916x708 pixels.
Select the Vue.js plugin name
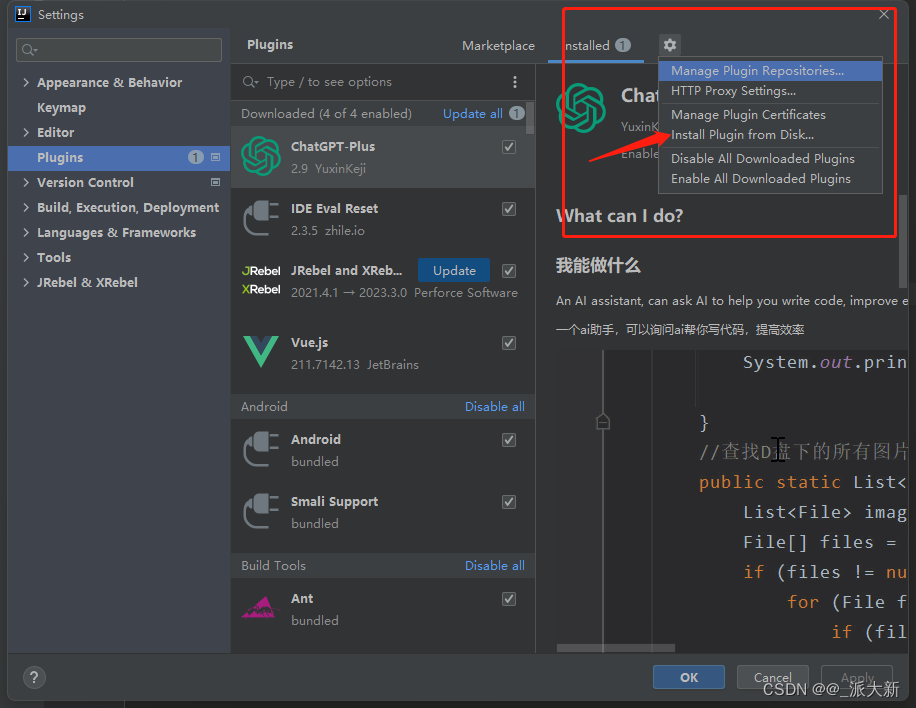(x=310, y=343)
